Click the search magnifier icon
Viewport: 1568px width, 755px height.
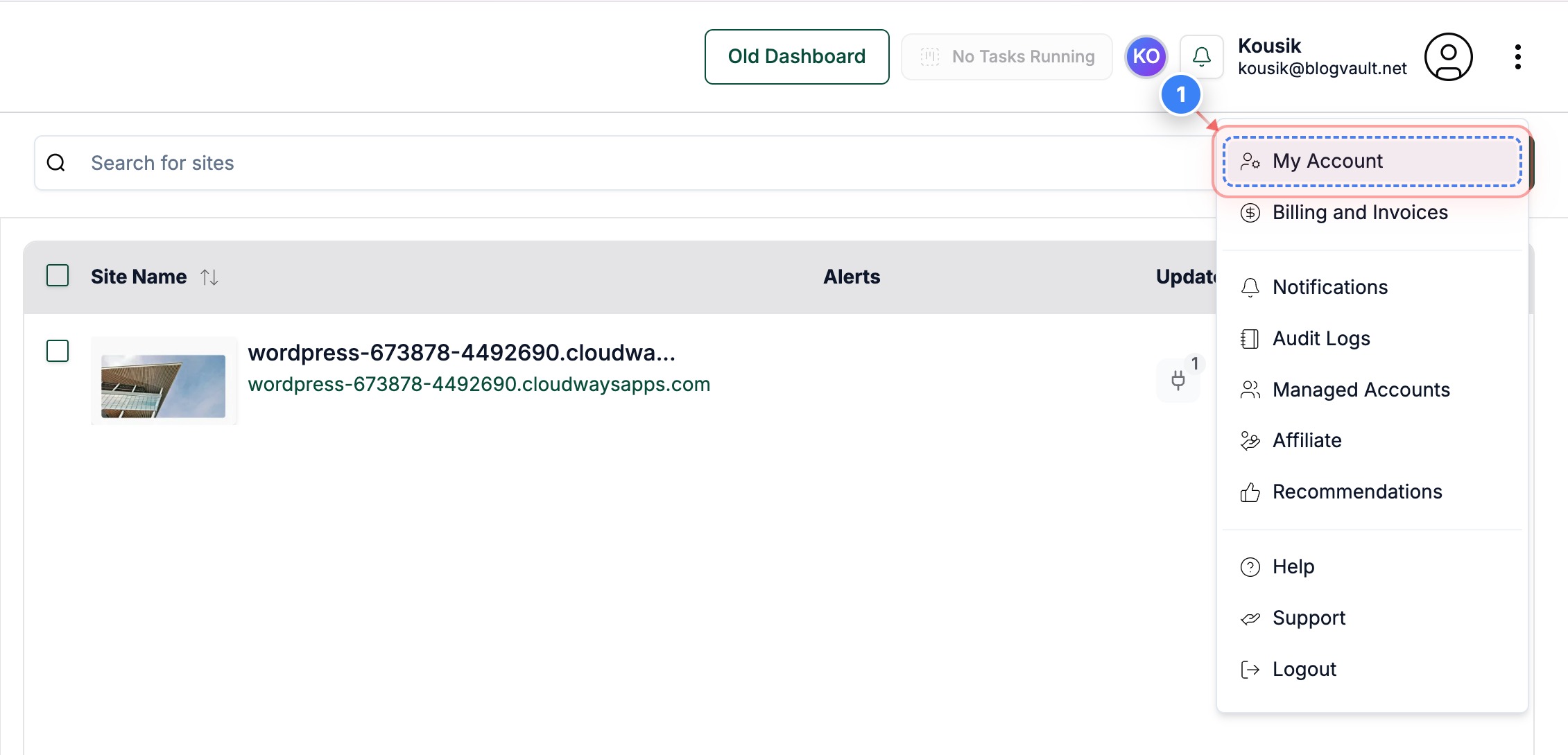pyautogui.click(x=56, y=162)
